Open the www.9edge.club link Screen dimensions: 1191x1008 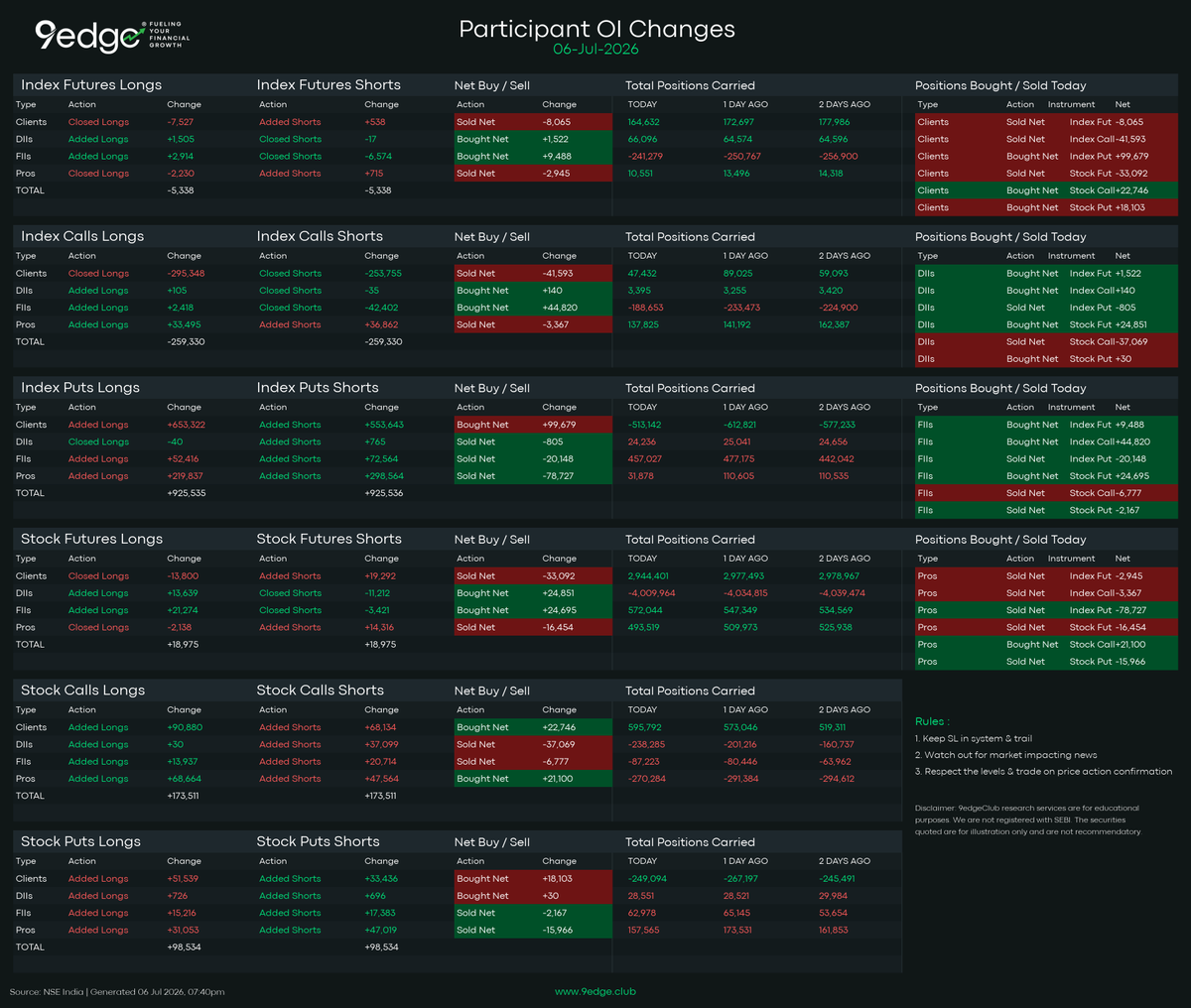(595, 991)
